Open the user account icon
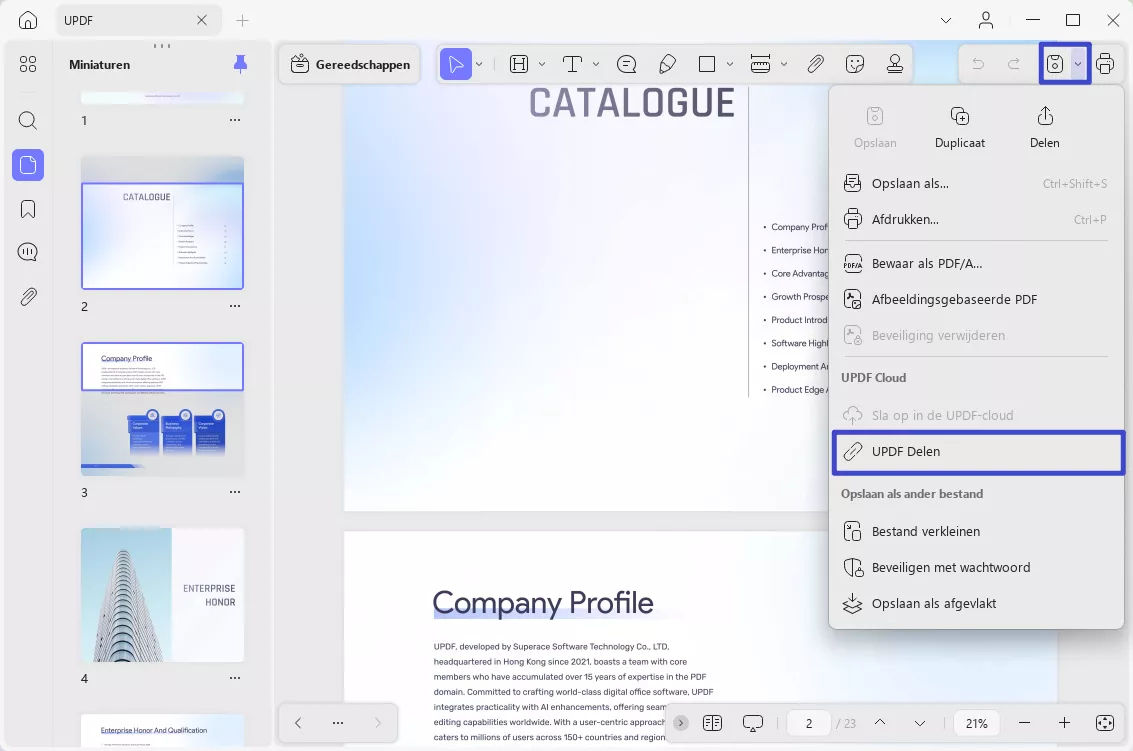Viewport: 1133px width, 751px height. coord(986,20)
